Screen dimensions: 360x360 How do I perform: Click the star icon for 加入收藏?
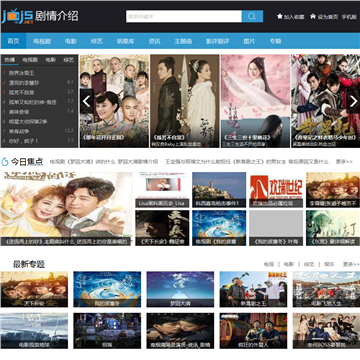pyautogui.click(x=280, y=16)
